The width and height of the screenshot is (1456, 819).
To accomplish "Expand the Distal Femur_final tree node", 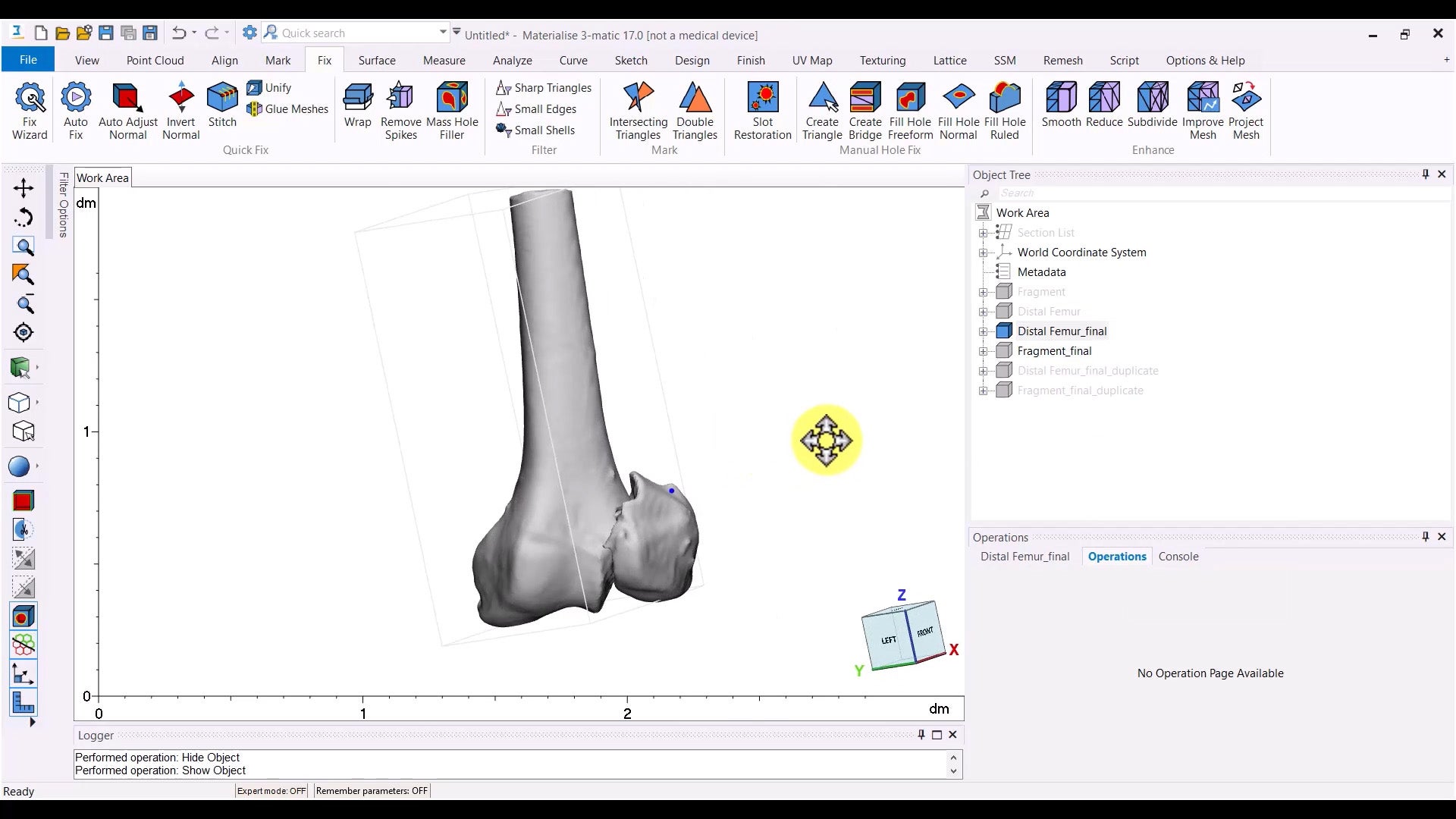I will pos(984,331).
